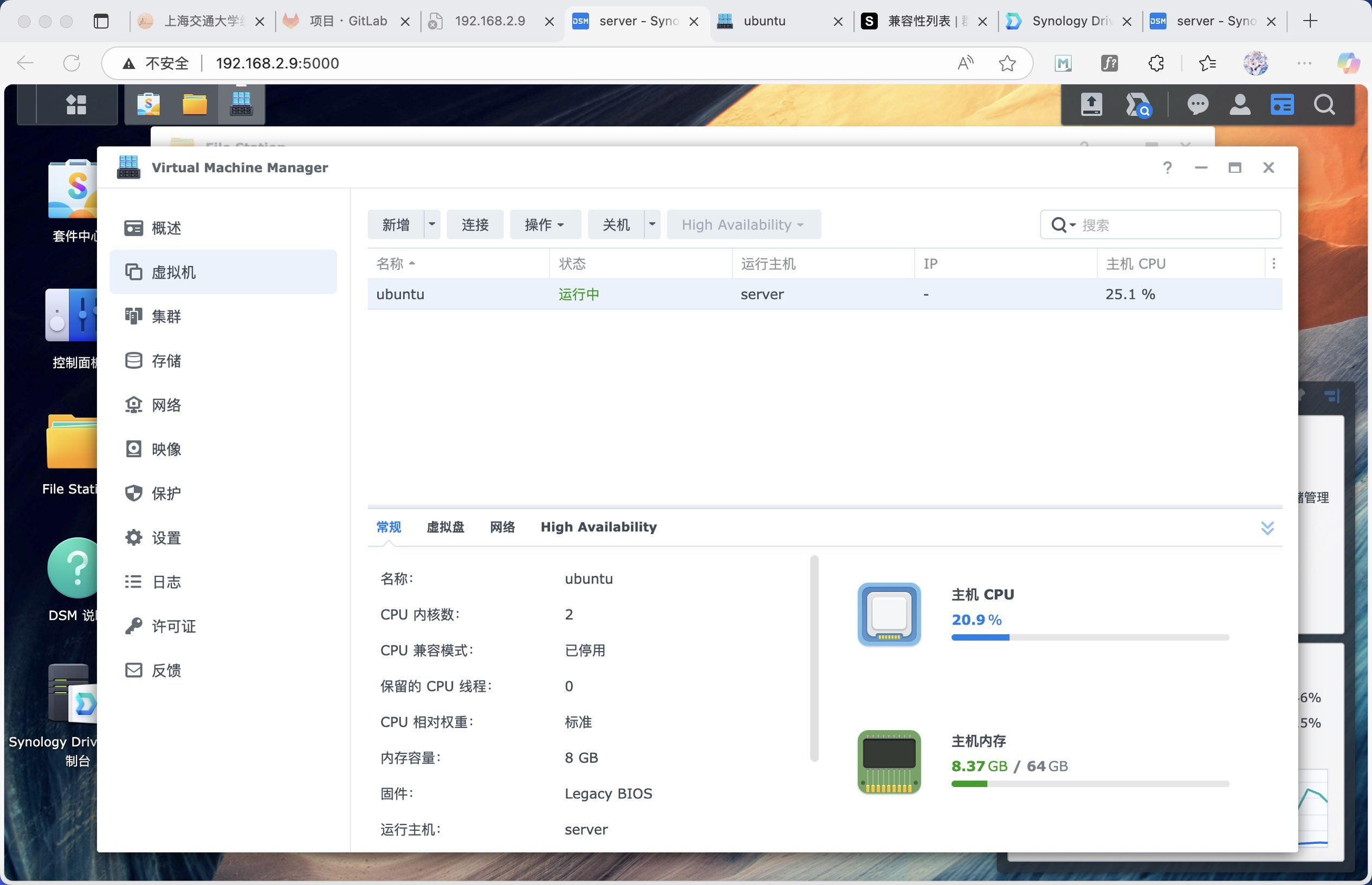
Task: Sort by 名称 column header
Action: [x=458, y=264]
